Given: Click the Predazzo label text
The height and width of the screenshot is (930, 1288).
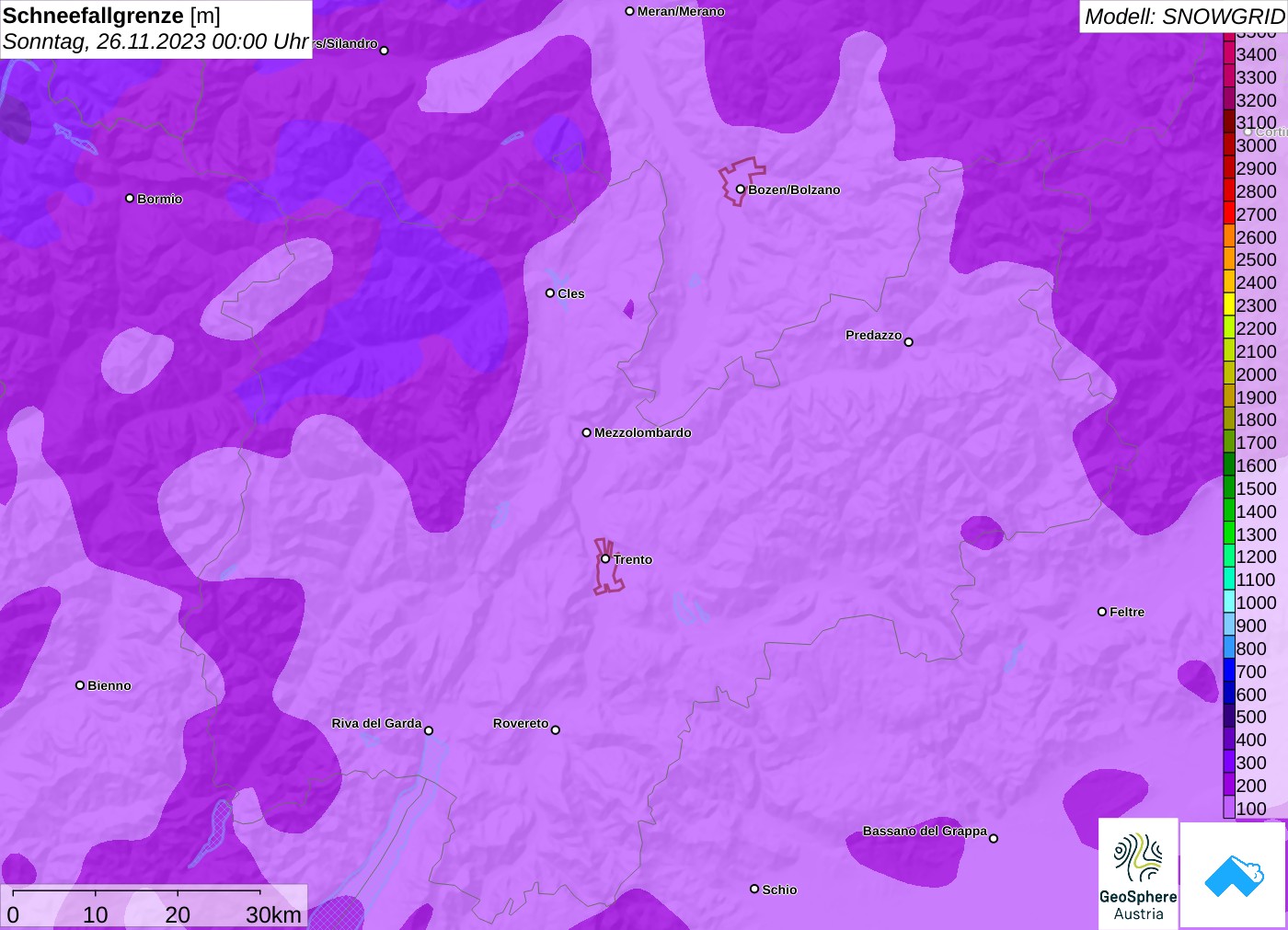Looking at the screenshot, I should [x=873, y=335].
